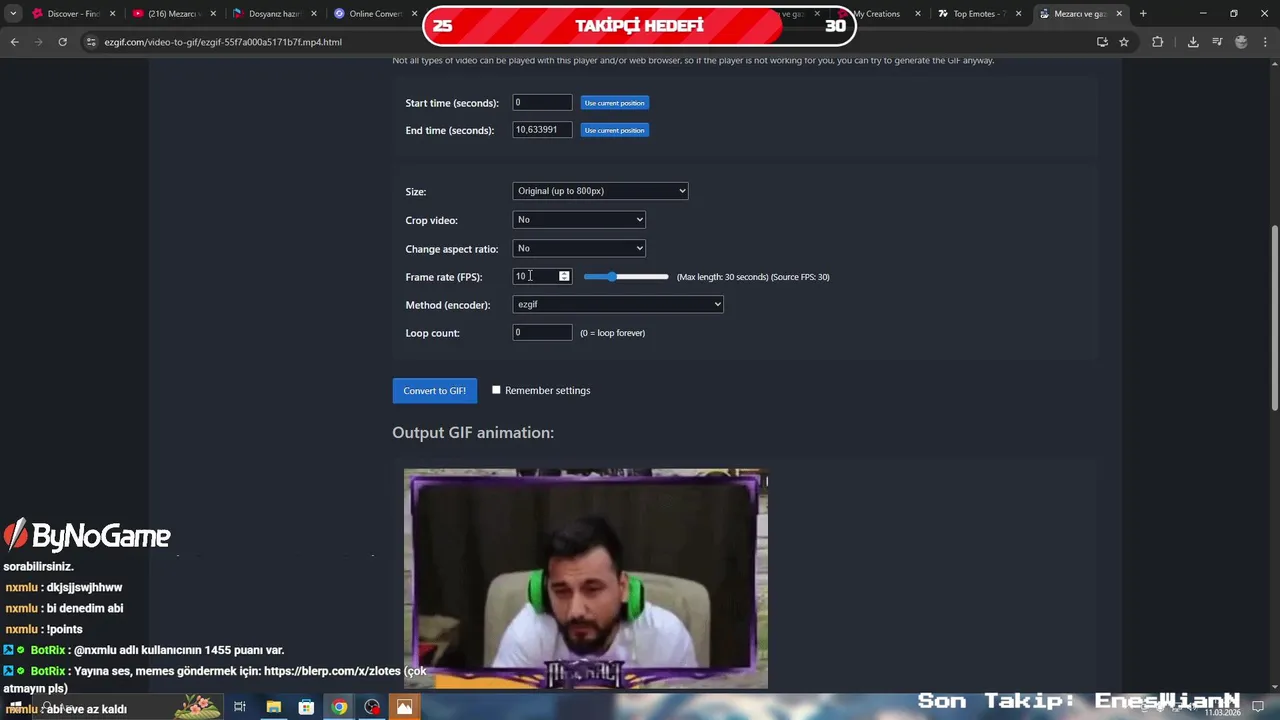1280x720 pixels.
Task: Open the Chrome three-dot menu
Action: click(1265, 42)
